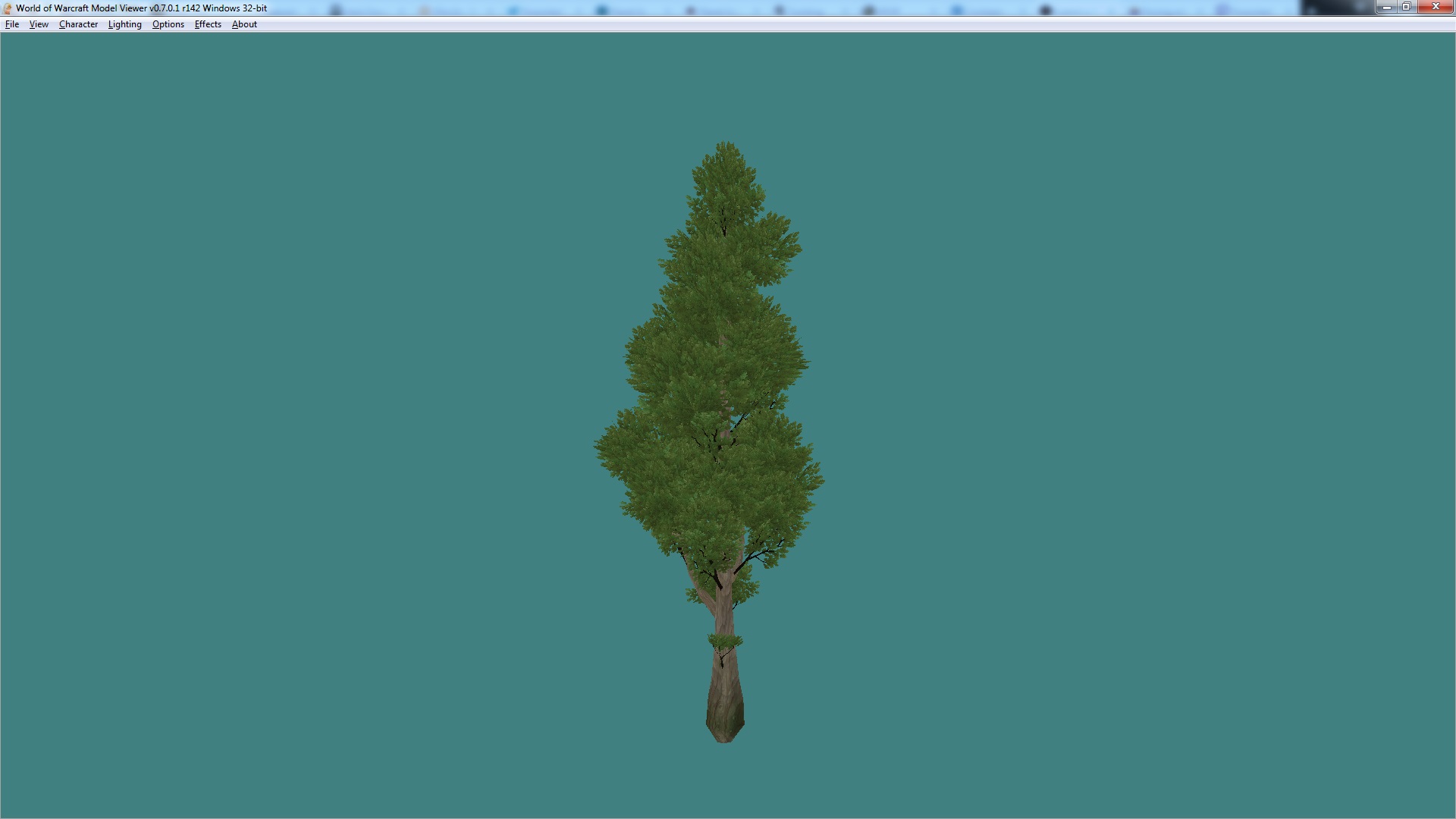
Task: Open the File menu
Action: [x=12, y=24]
